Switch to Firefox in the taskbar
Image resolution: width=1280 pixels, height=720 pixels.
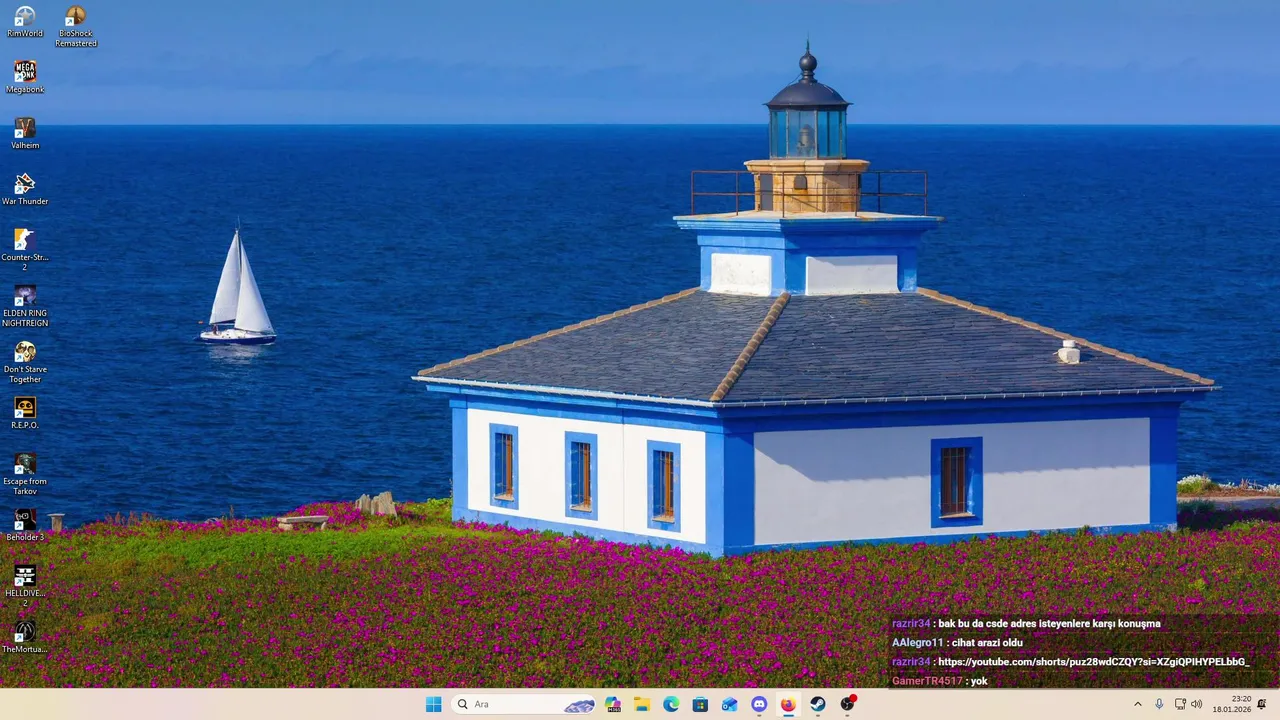point(788,704)
